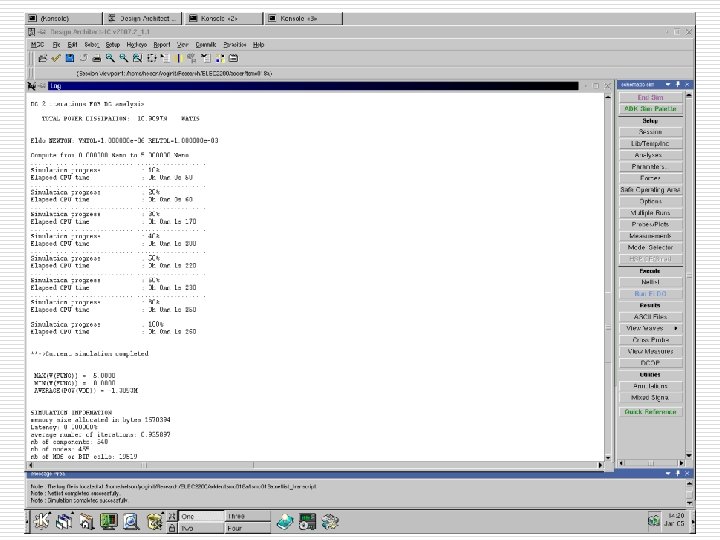Click the End Sim button
This screenshot has width=720, height=540.
coord(650,97)
